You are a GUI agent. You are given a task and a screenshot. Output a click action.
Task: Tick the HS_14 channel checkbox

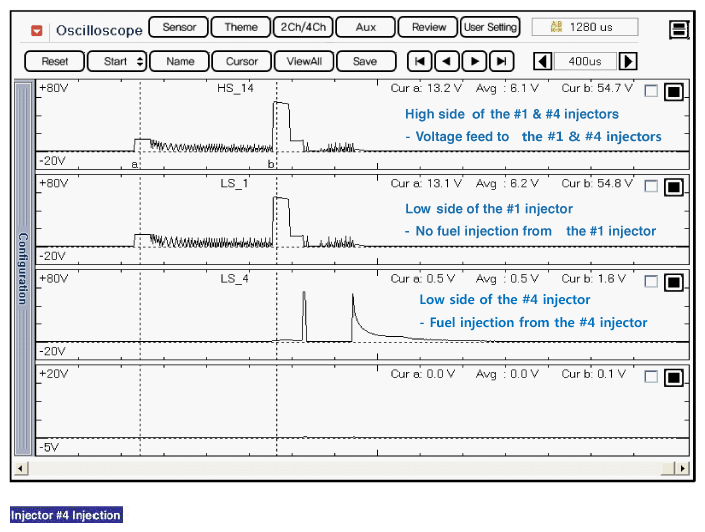652,92
